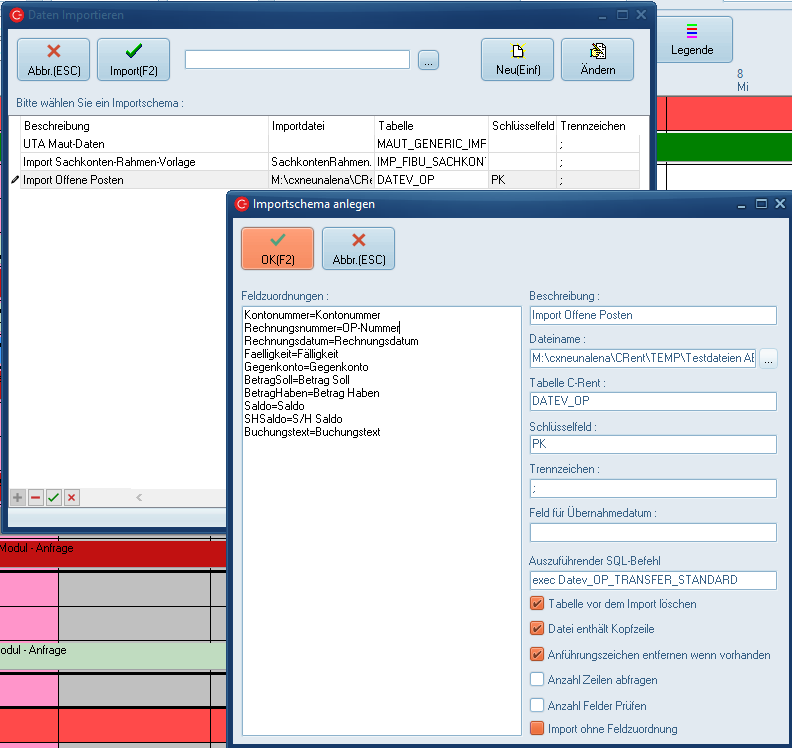Click green check confirm icon below grid
The image size is (792, 748).
click(54, 497)
